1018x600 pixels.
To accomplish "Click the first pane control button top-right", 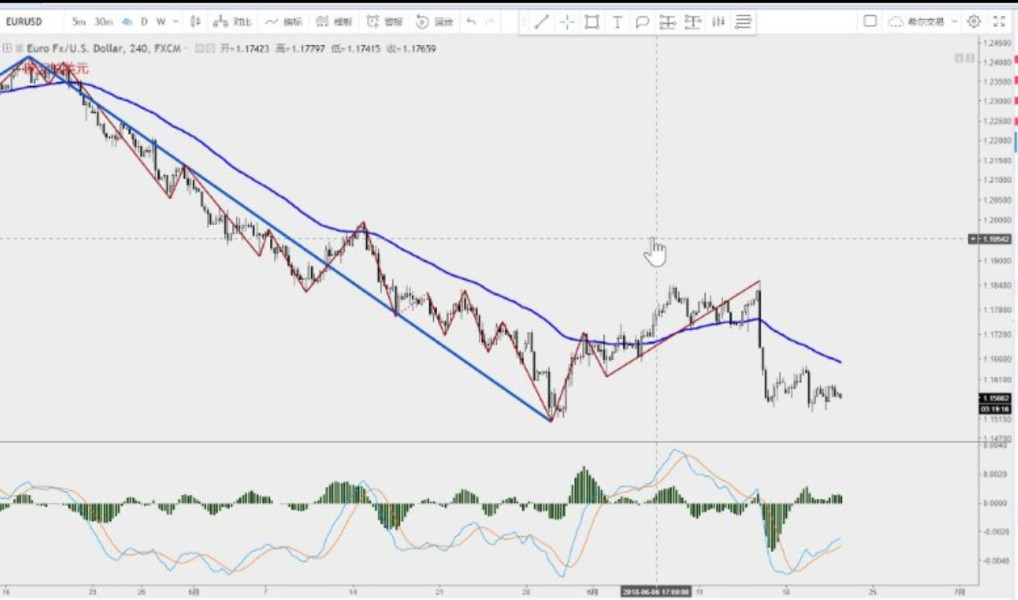I will click(x=959, y=58).
